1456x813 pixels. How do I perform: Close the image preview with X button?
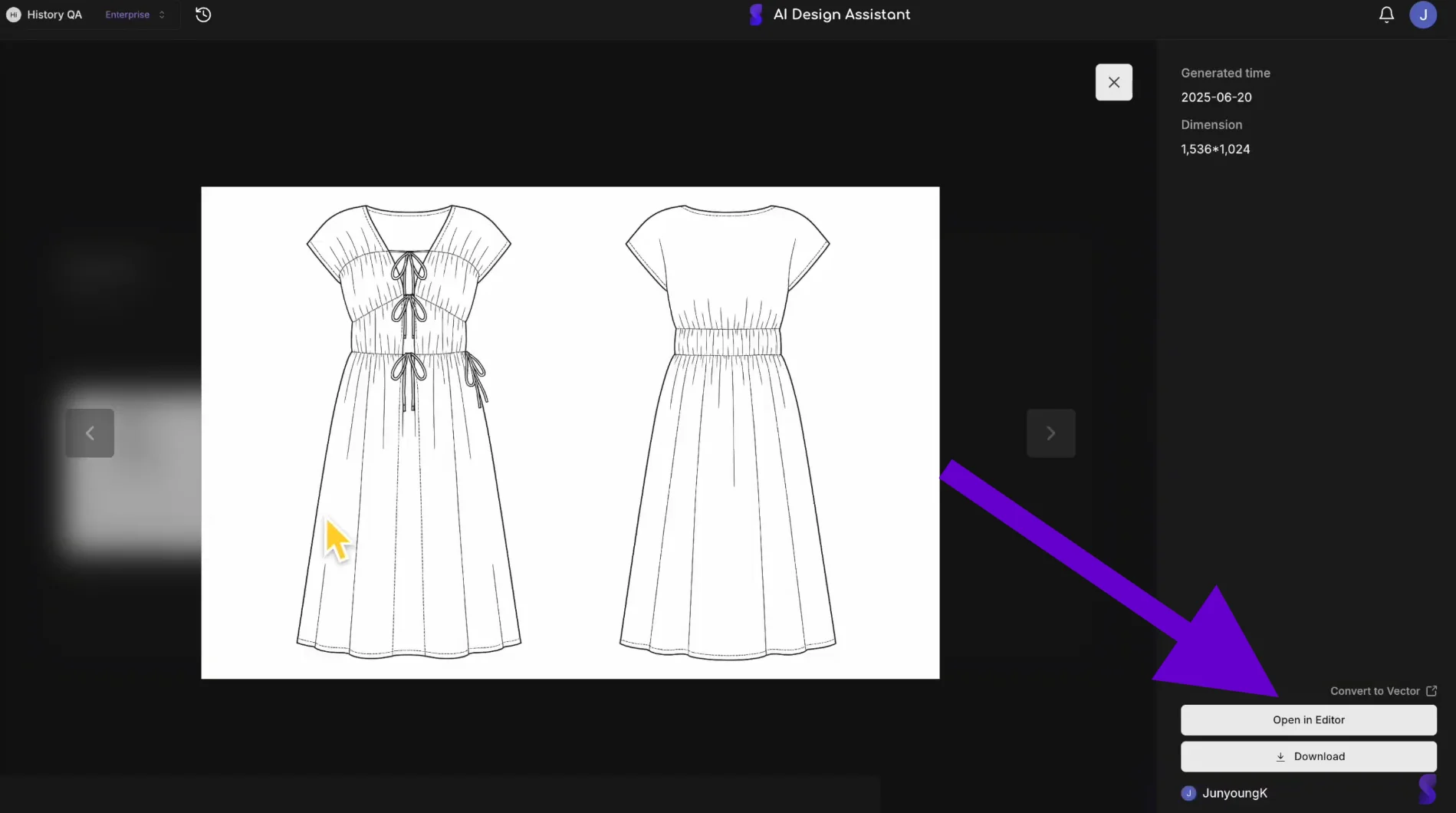tap(1114, 82)
